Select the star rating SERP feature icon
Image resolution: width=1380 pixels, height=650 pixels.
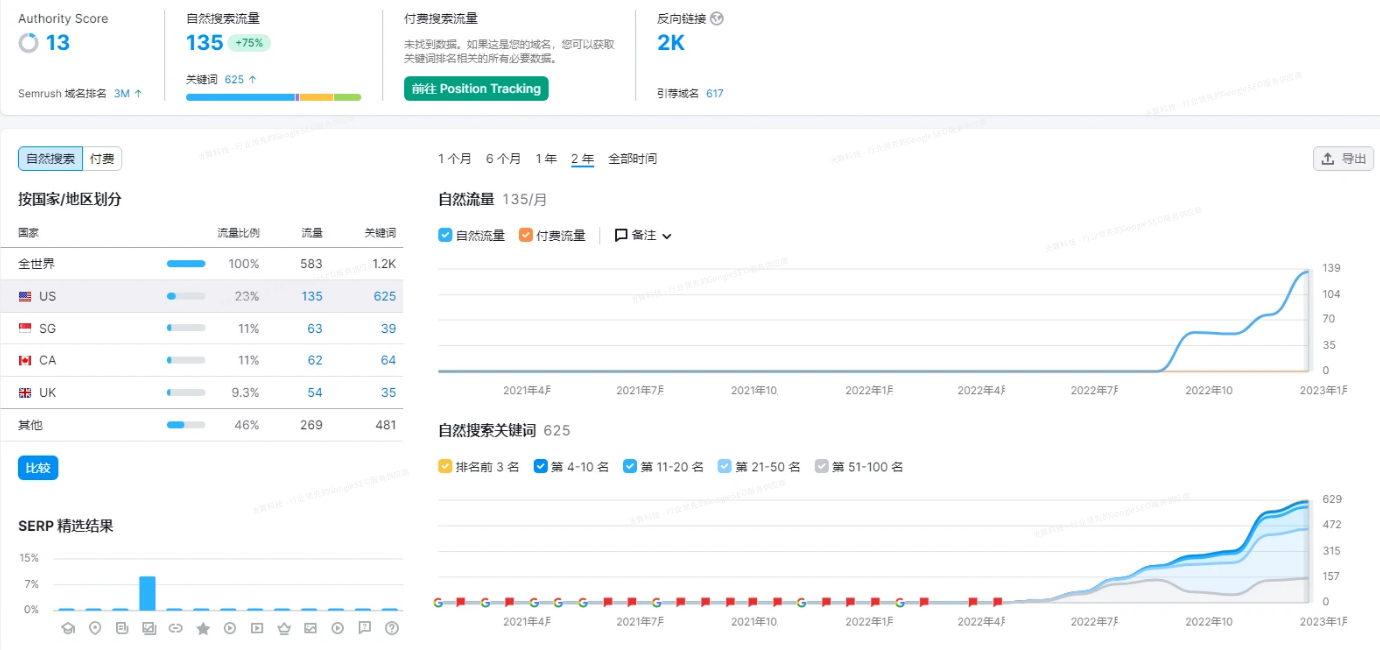tap(204, 628)
